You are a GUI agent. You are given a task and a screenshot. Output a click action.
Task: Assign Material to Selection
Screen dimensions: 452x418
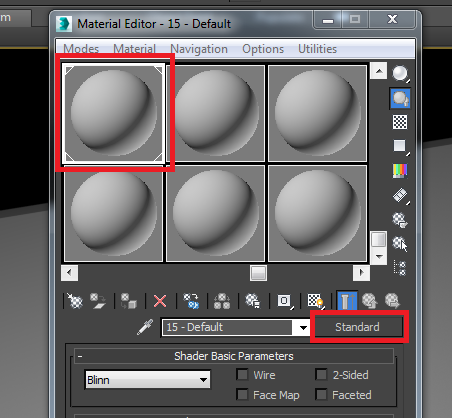tap(129, 301)
